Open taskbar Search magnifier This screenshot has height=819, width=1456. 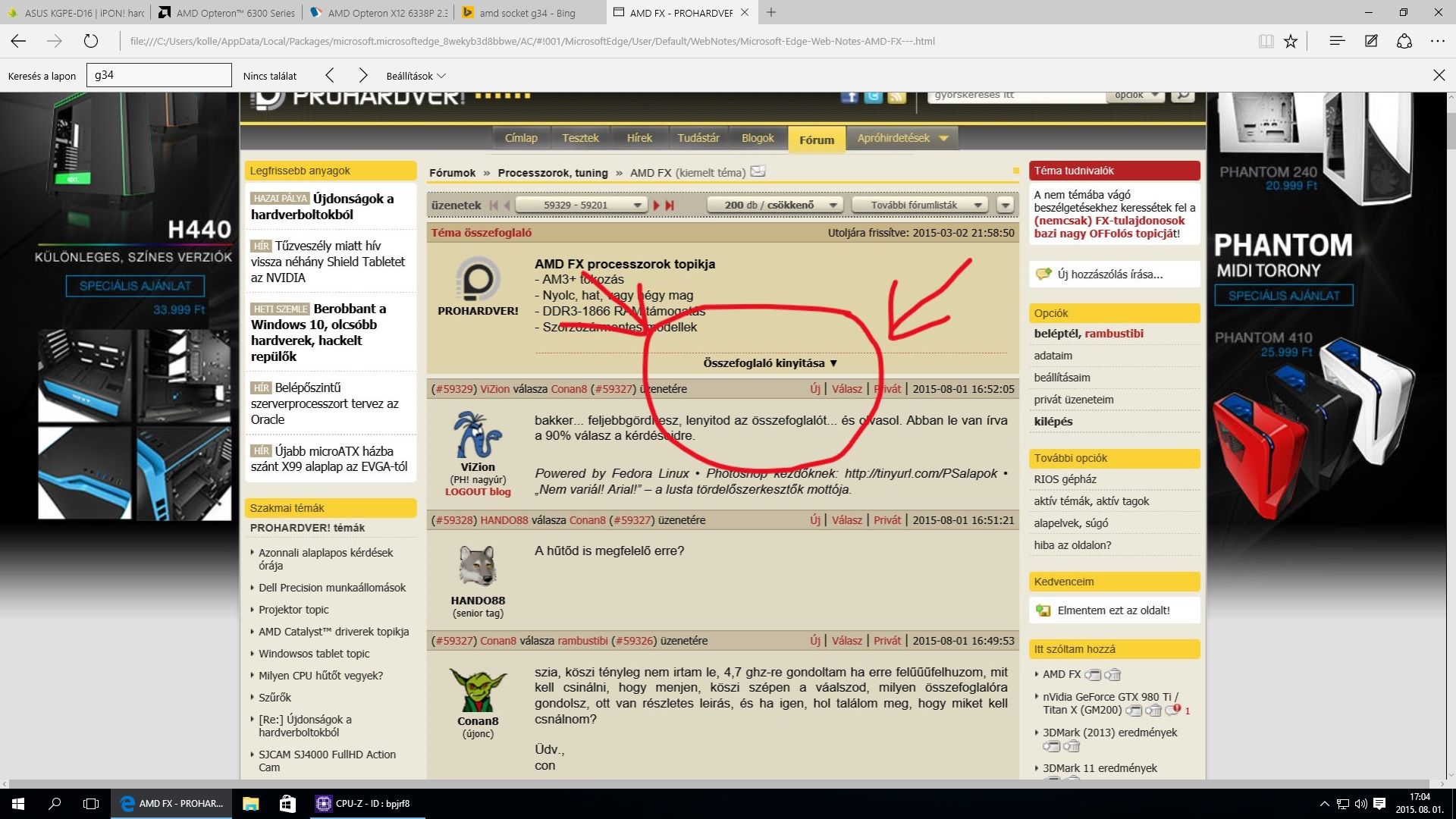coord(55,803)
